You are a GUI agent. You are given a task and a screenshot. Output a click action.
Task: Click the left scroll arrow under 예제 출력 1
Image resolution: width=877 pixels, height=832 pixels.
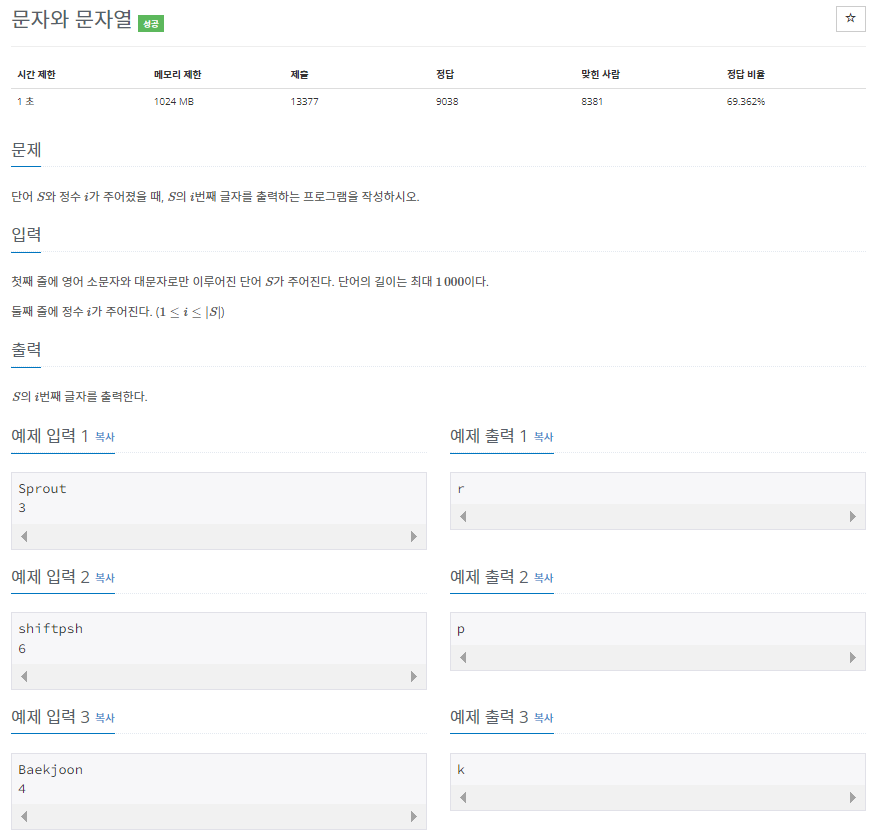point(461,516)
